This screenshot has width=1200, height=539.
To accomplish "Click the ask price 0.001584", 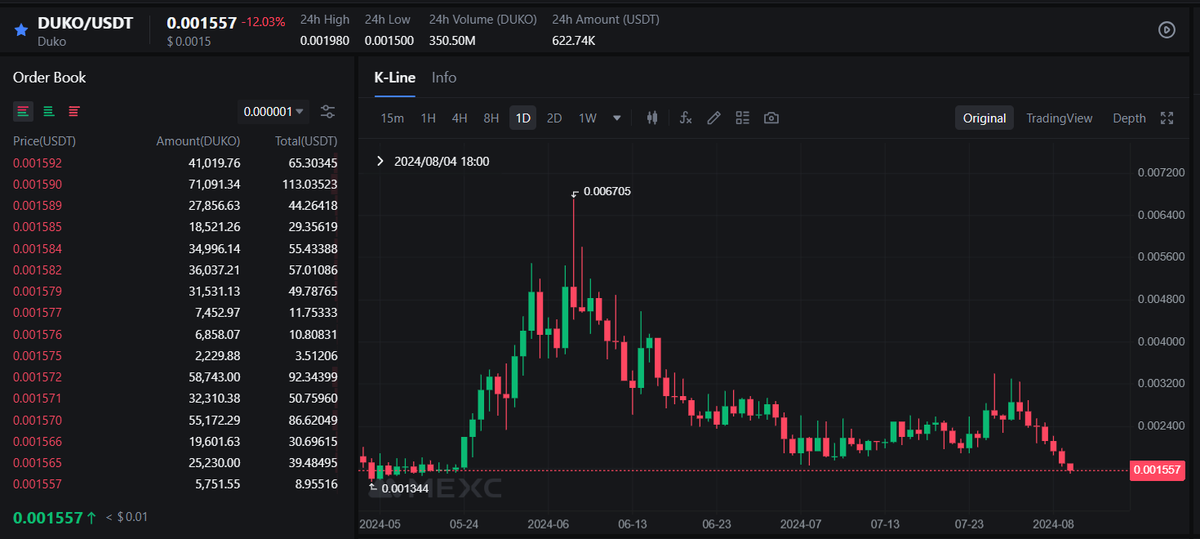I will [37, 248].
